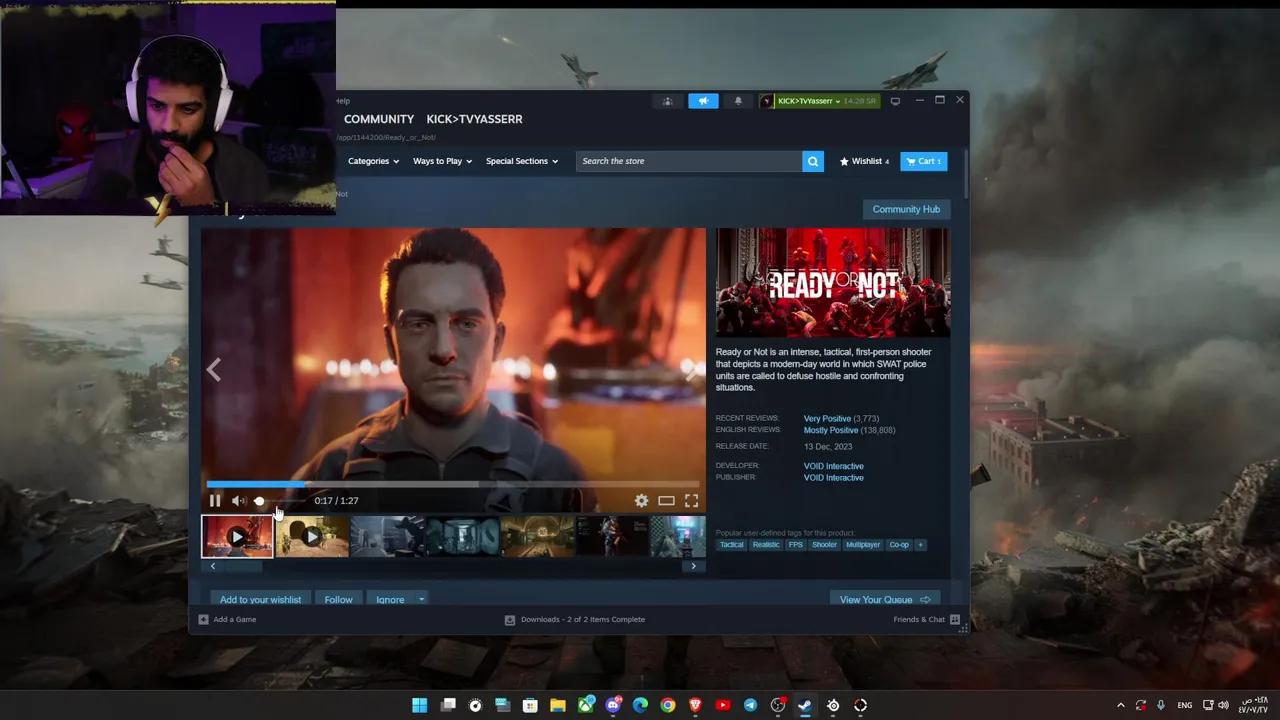The width and height of the screenshot is (1280, 720).
Task: Open the Wishlist
Action: point(864,161)
